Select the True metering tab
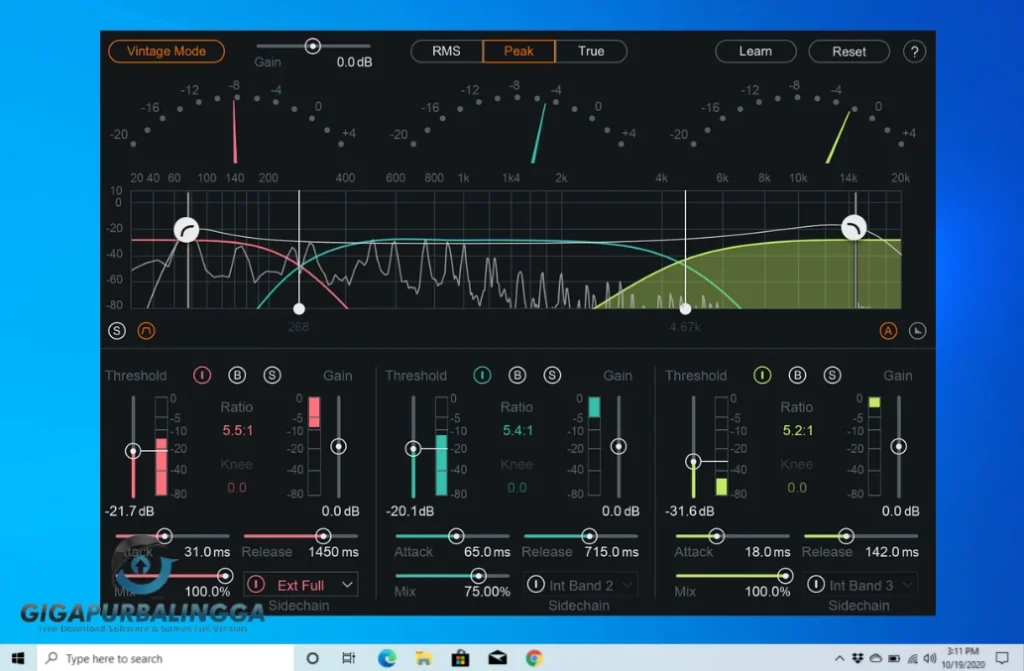This screenshot has width=1024, height=671. coord(591,51)
